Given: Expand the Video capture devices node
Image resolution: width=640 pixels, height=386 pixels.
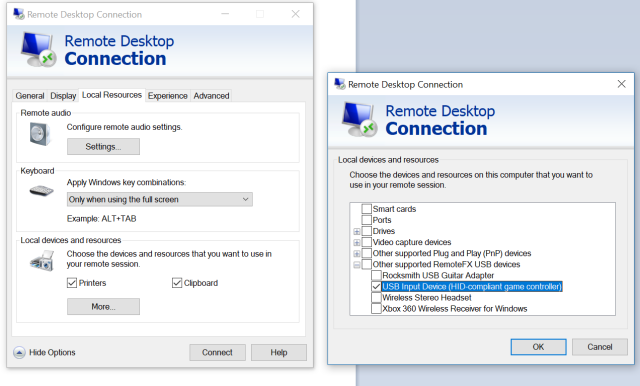Looking at the screenshot, I should click(357, 242).
